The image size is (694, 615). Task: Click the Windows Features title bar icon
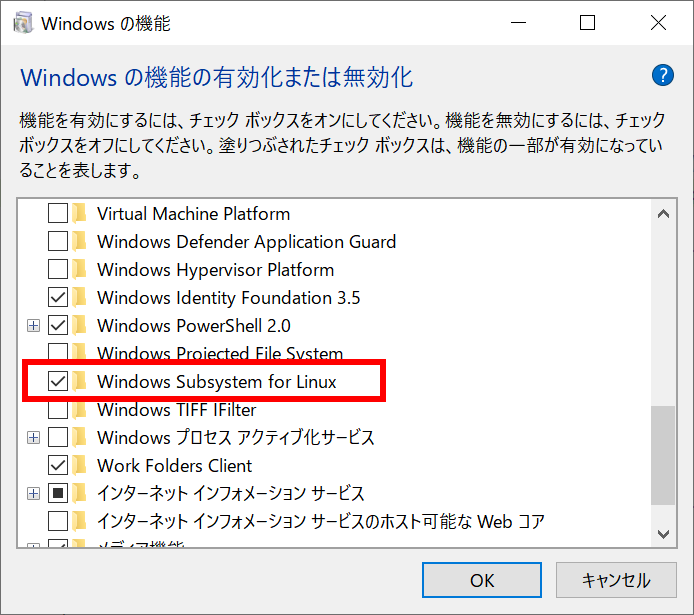23,22
